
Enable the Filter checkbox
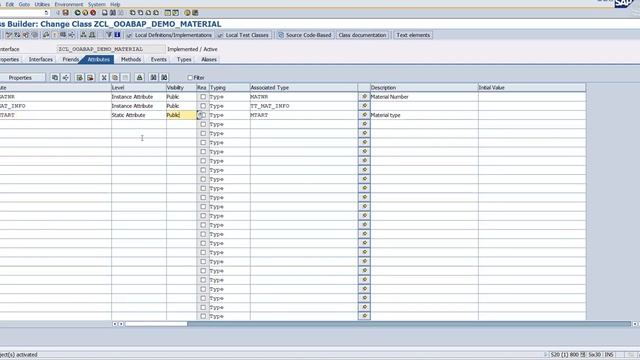pos(190,78)
